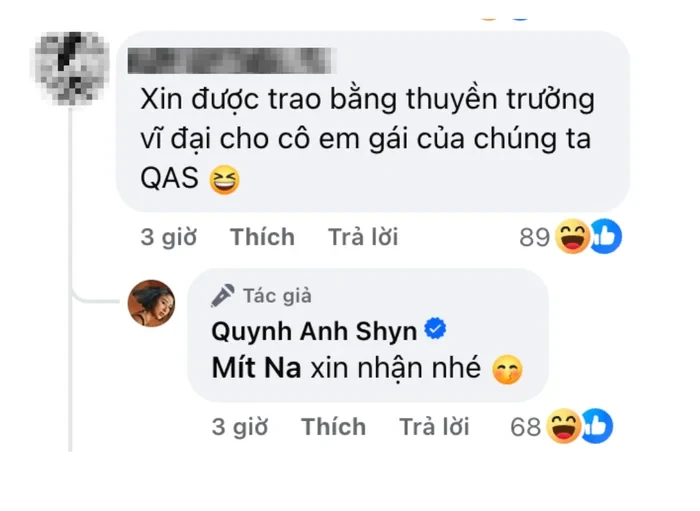Screen dimensions: 700x511
Task: Click the thumbs-up reaction icon beside 89
Action: pos(606,236)
